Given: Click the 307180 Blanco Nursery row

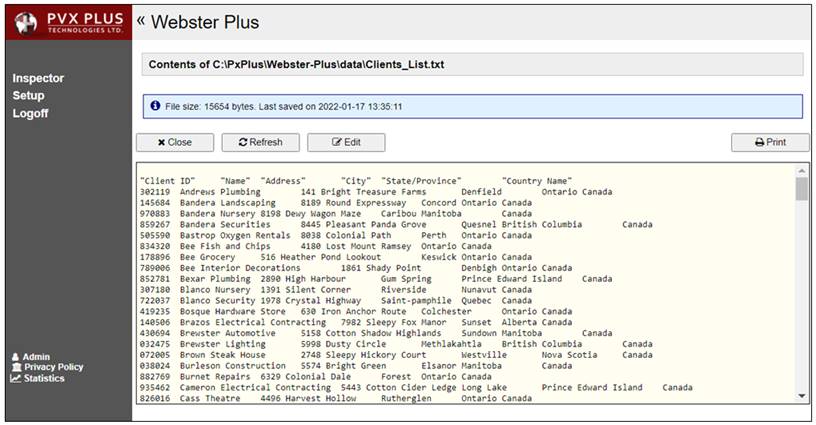Looking at the screenshot, I should click(x=336, y=290).
